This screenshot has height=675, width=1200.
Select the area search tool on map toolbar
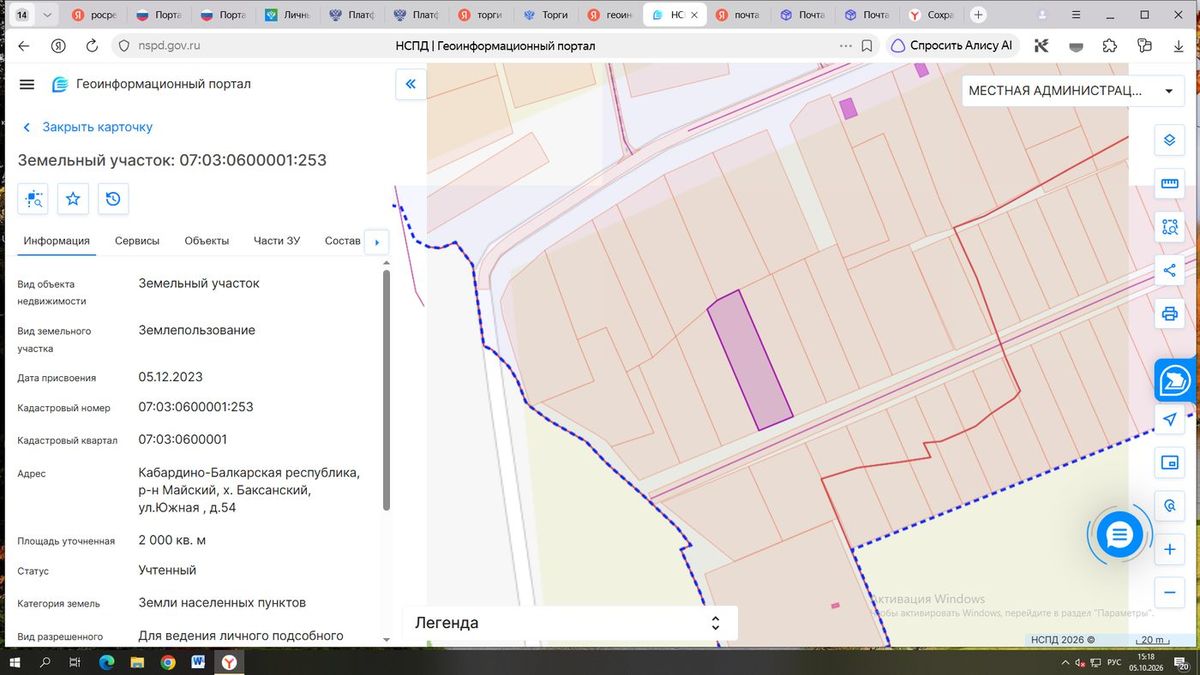tap(1169, 227)
